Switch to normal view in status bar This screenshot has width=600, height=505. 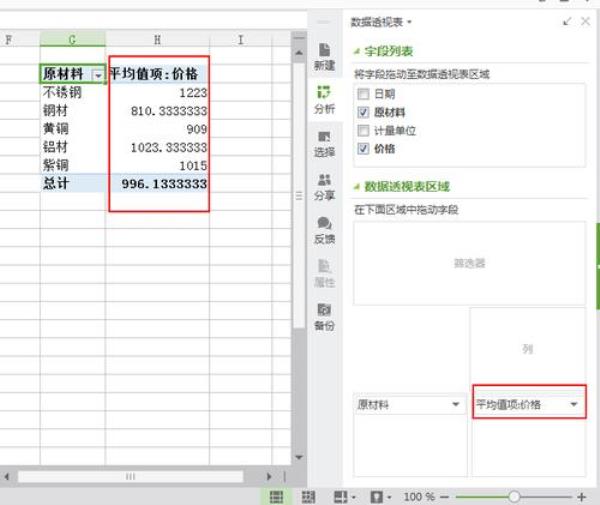pyautogui.click(x=276, y=497)
